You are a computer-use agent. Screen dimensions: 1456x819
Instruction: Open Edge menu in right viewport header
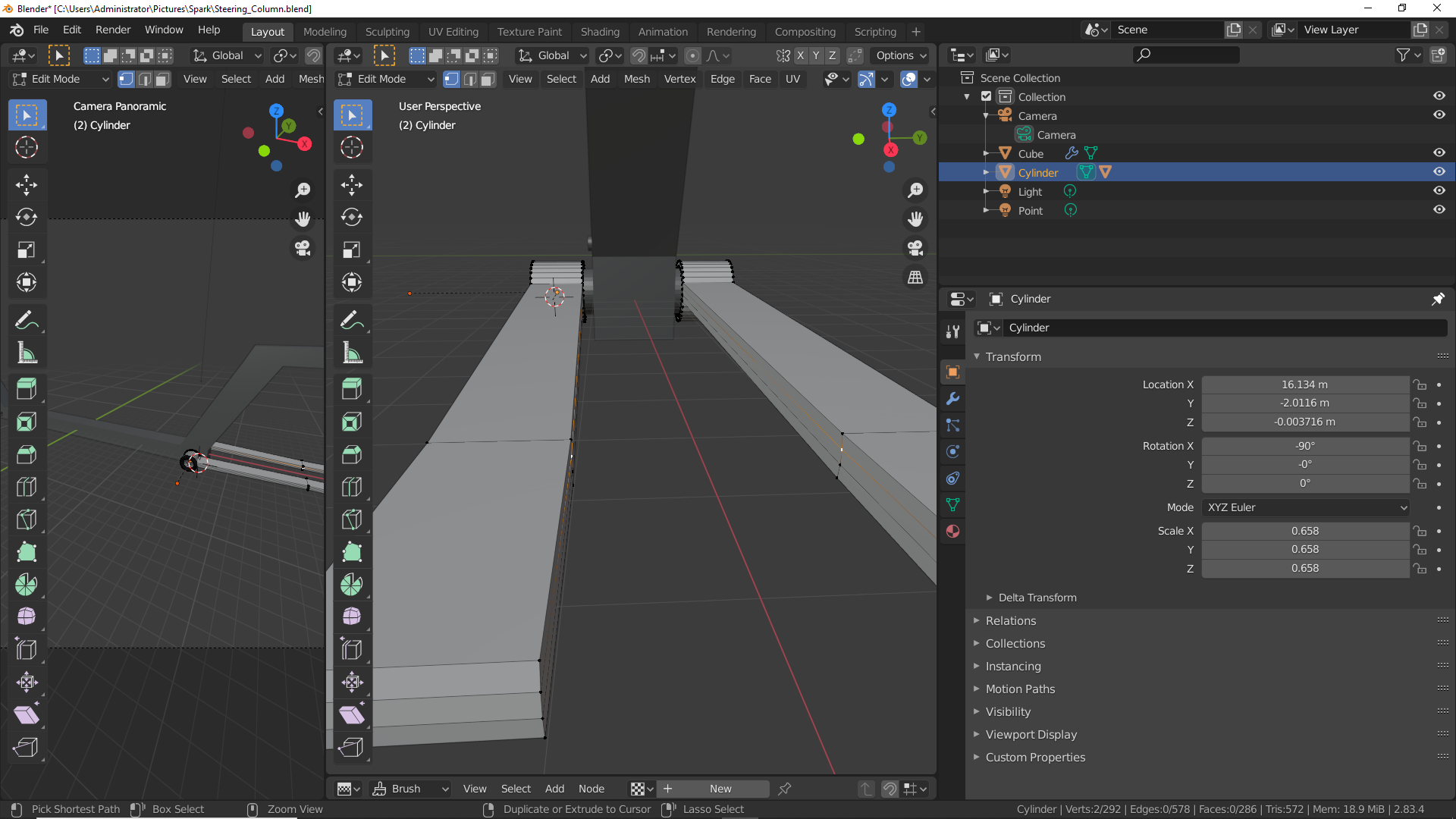[x=722, y=79]
